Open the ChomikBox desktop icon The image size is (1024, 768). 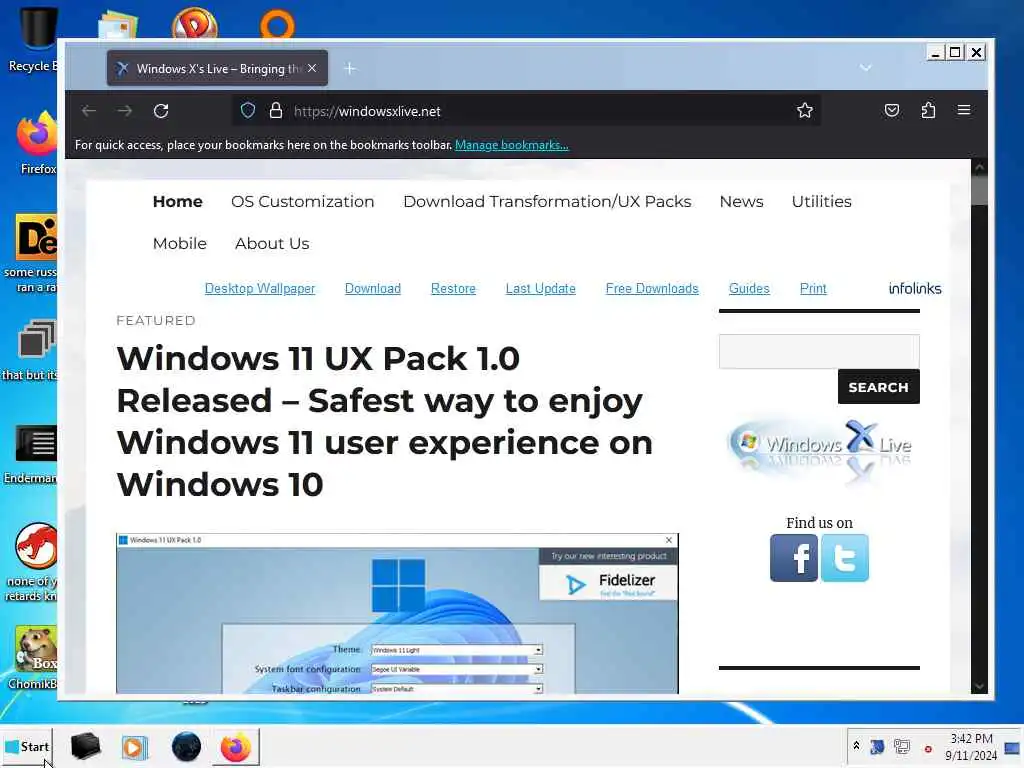[x=33, y=658]
